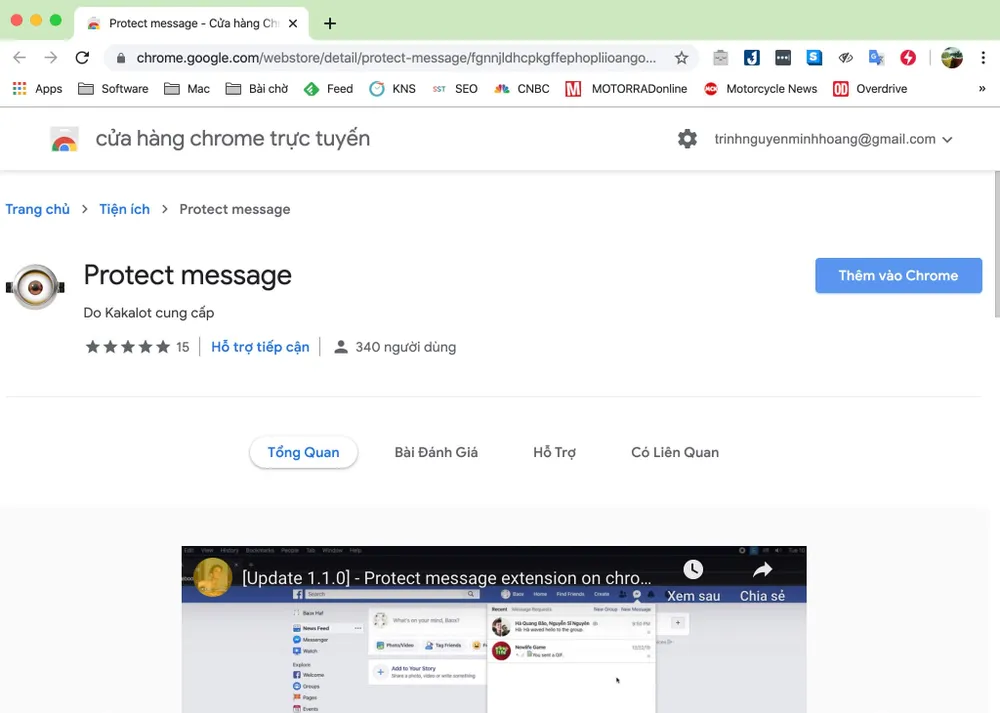Screen dimensions: 1000x713
Task: Click the watch later clock on the video
Action: pyautogui.click(x=692, y=568)
